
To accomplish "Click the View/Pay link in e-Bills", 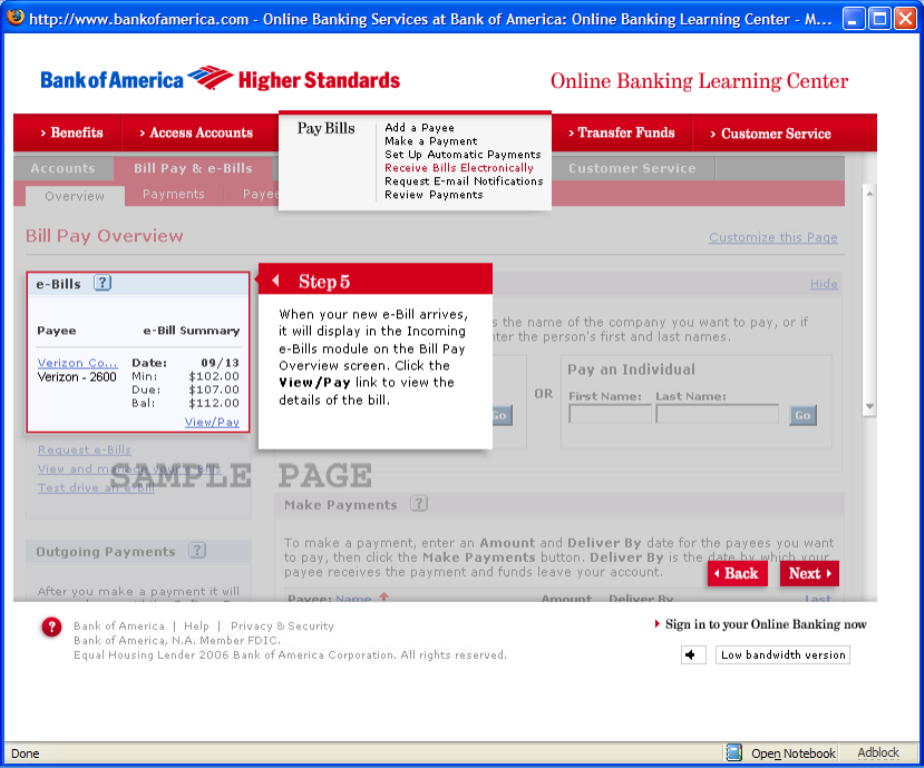I will (x=212, y=422).
